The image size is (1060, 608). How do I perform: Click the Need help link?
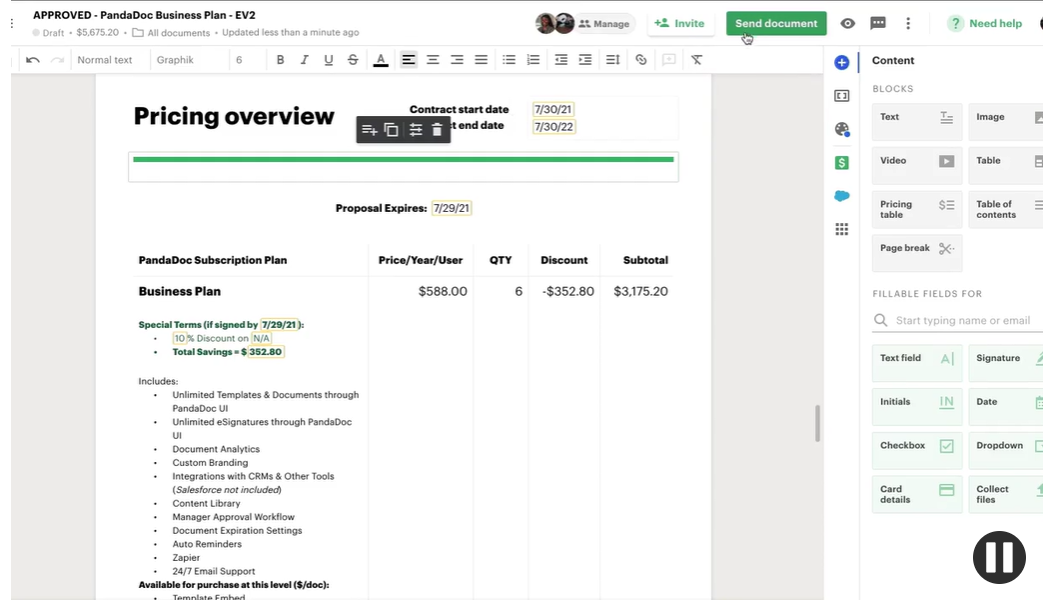(985, 24)
